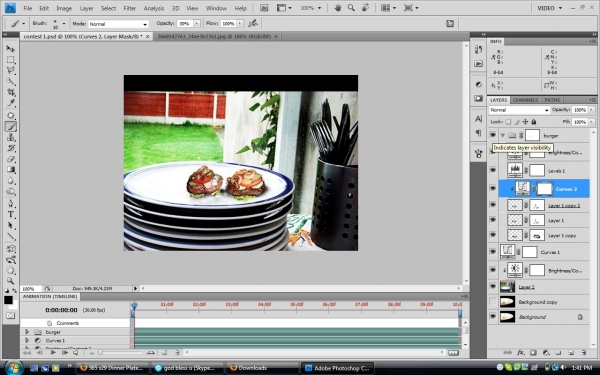Open the Analysis menu
The image size is (600, 375).
pyautogui.click(x=154, y=8)
